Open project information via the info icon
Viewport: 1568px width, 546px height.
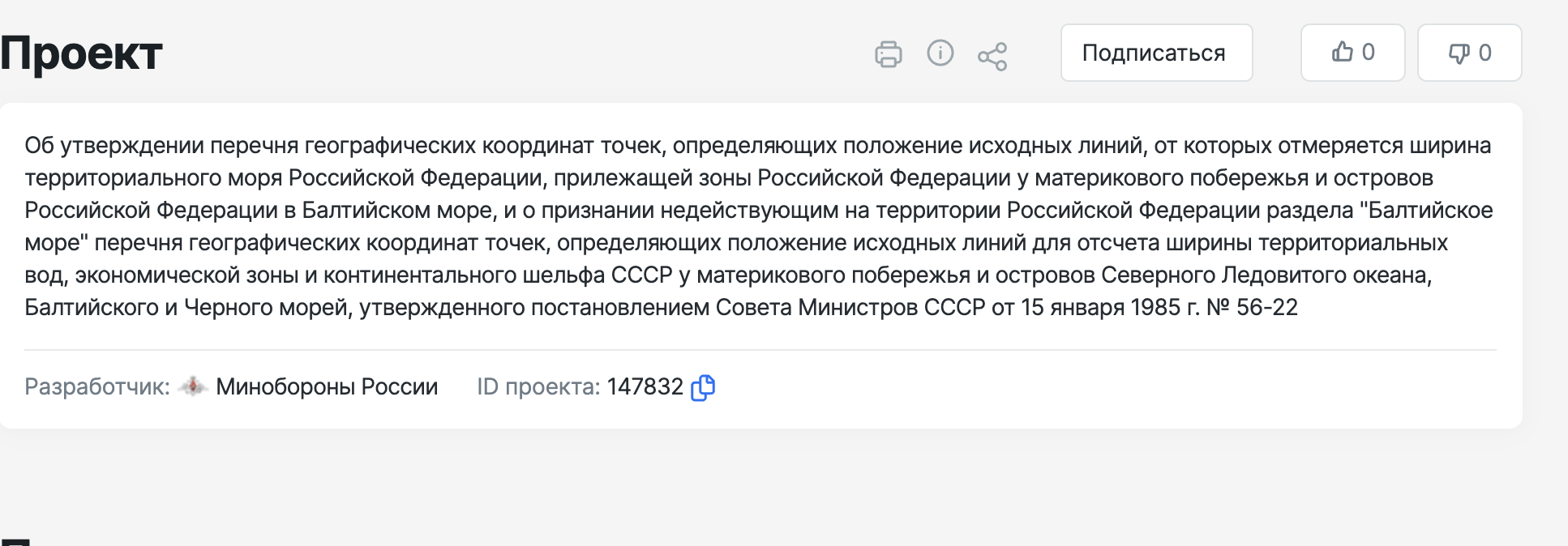pyautogui.click(x=940, y=53)
